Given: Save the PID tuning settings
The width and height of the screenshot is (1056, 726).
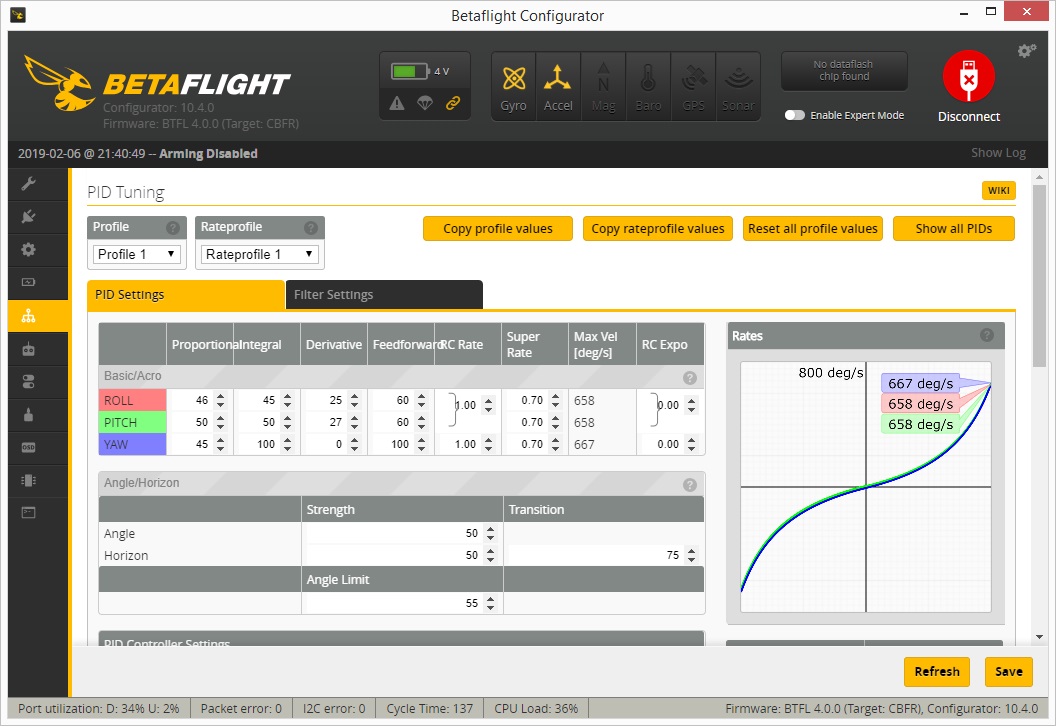Looking at the screenshot, I should (x=1009, y=671).
